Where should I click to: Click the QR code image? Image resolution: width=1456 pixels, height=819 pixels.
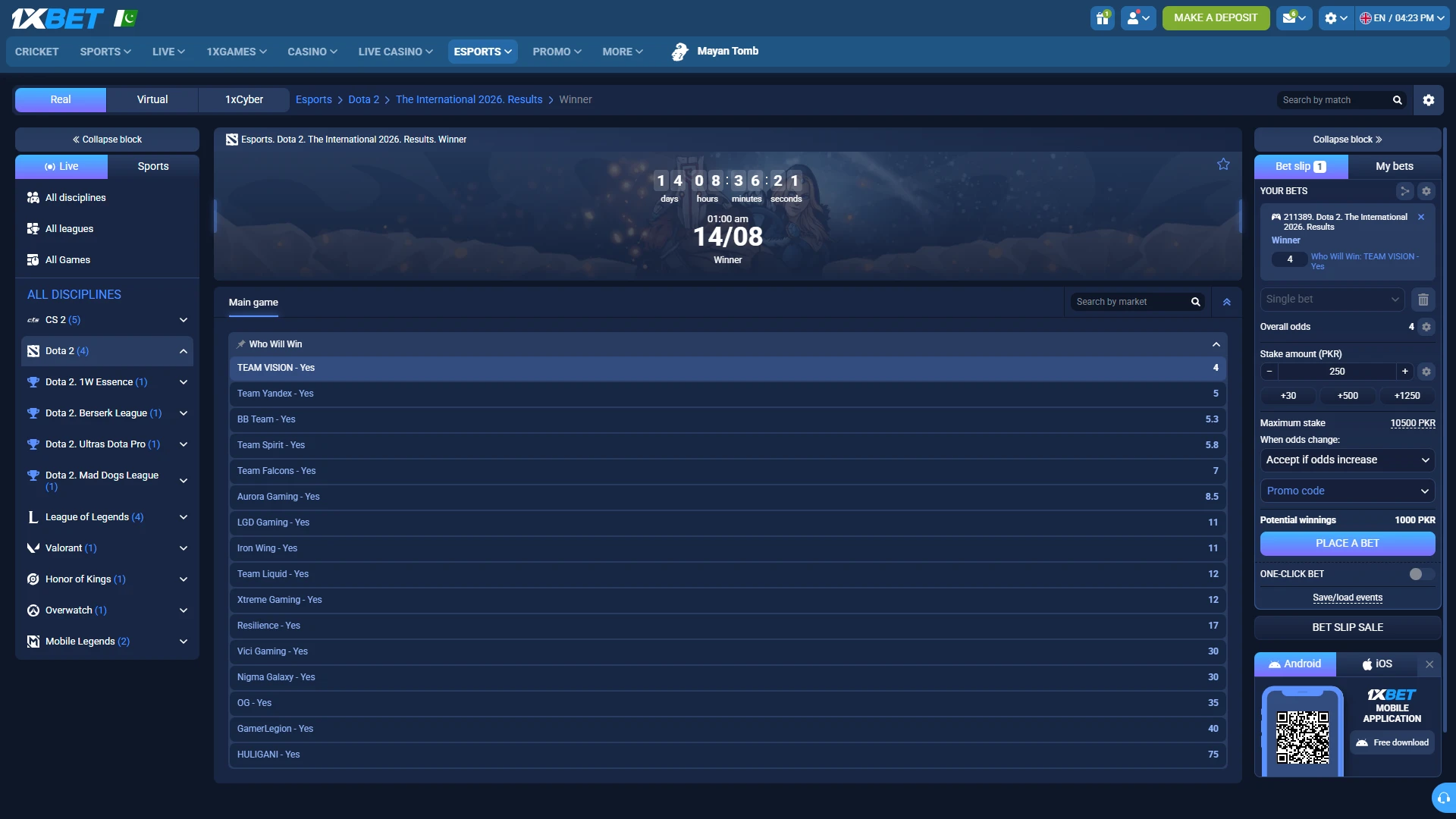(1302, 737)
